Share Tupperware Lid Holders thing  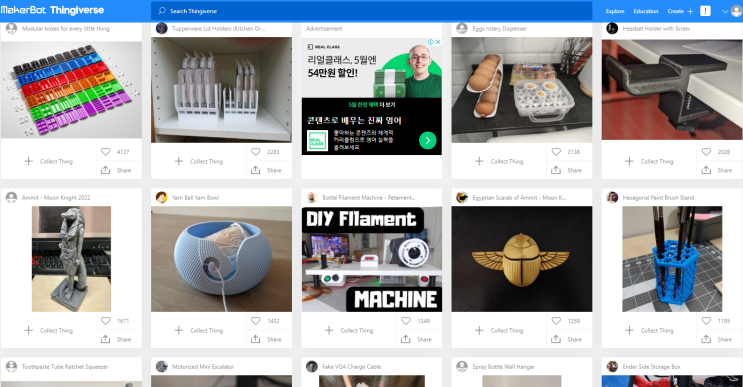[266, 170]
